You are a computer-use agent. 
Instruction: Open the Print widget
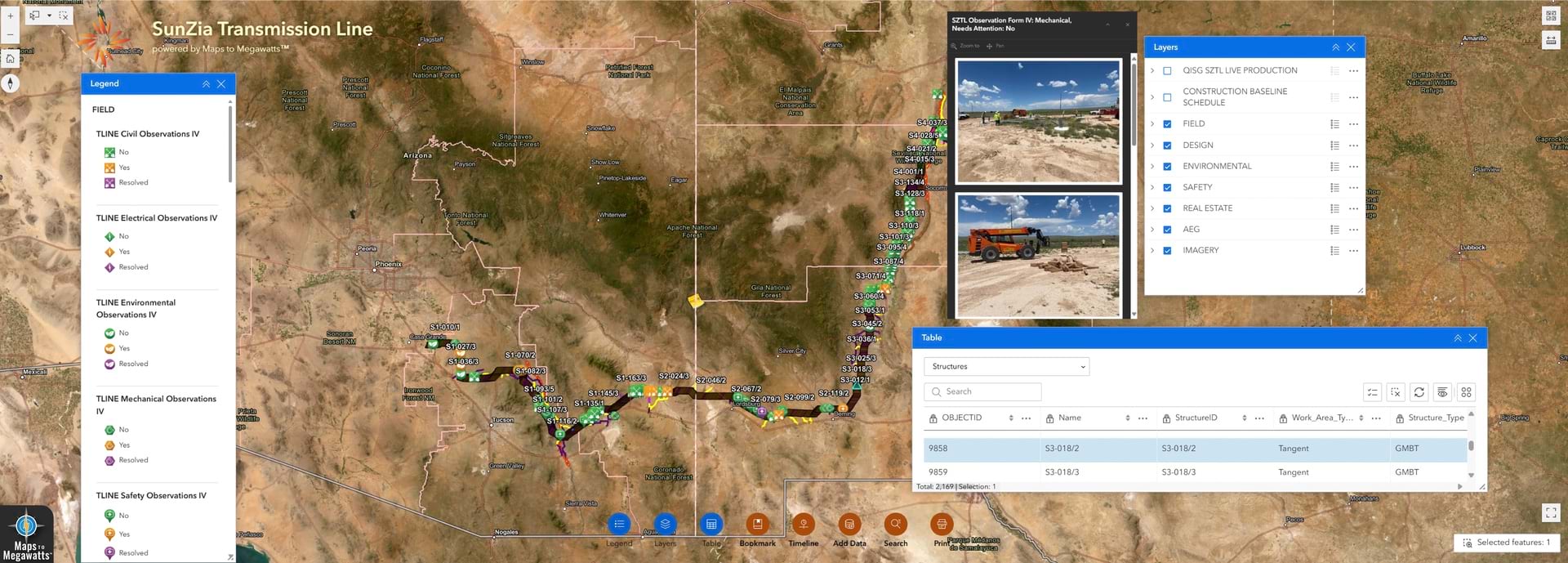pyautogui.click(x=942, y=524)
